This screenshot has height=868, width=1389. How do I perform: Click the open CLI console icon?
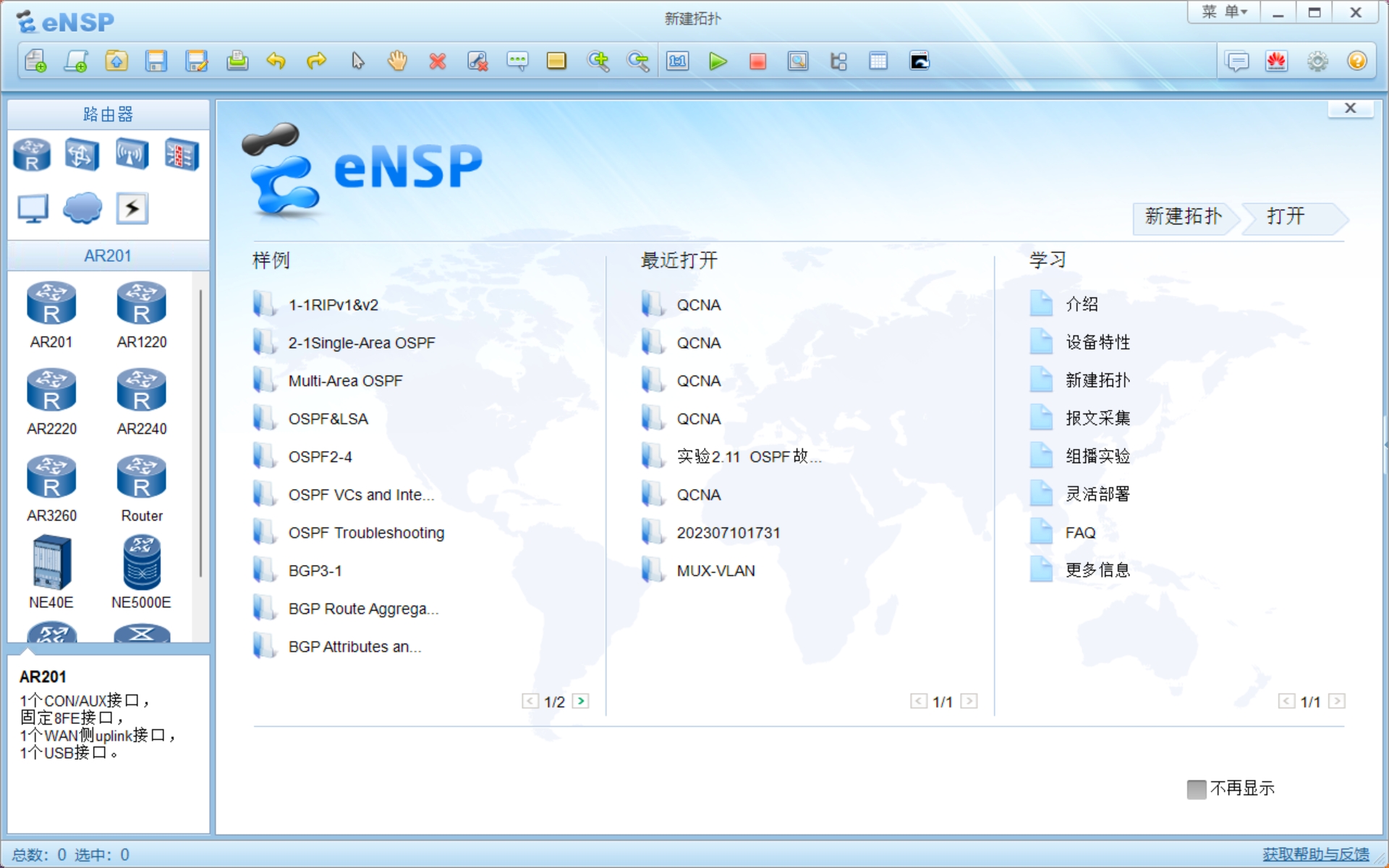coord(919,61)
